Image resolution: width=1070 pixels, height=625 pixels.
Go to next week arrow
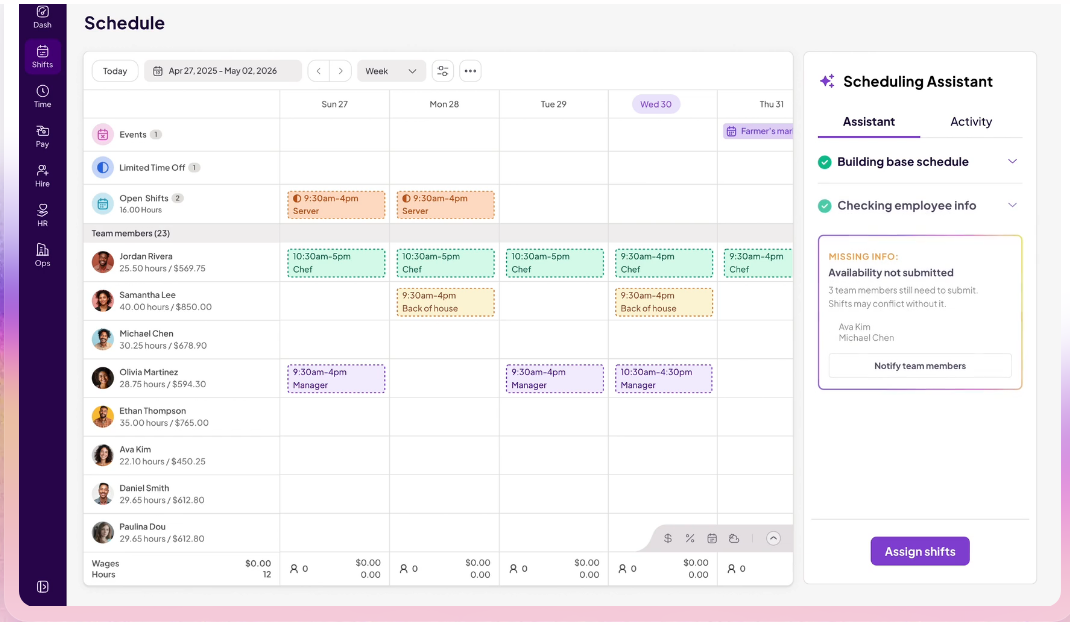341,71
